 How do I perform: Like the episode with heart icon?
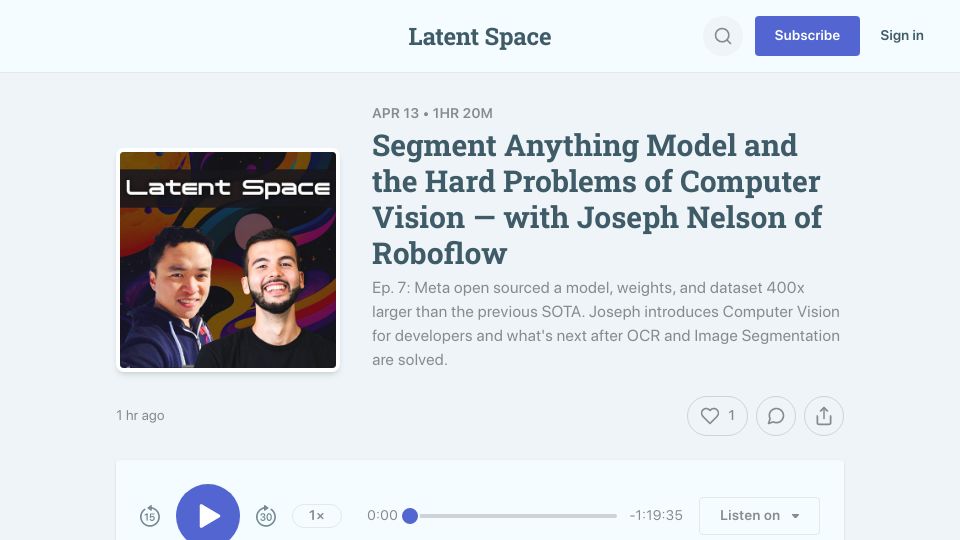click(717, 416)
